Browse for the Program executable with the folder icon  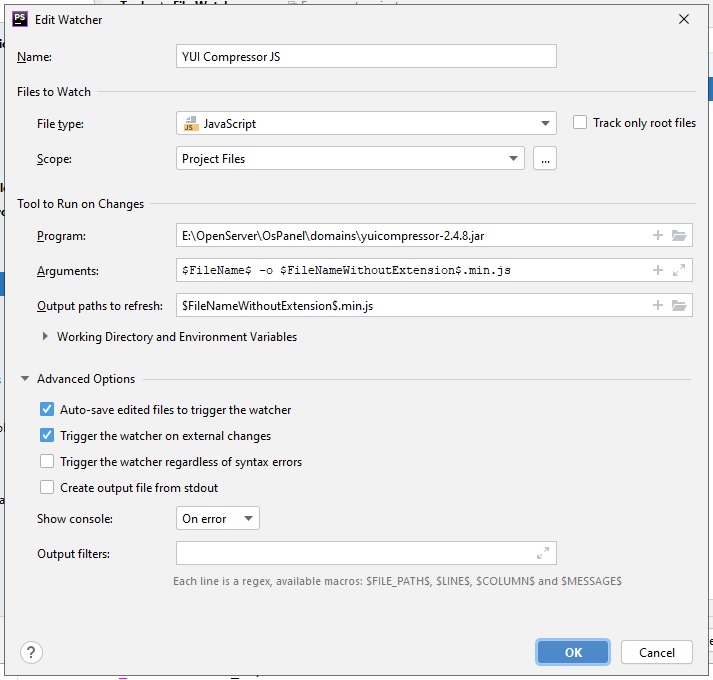[x=679, y=235]
